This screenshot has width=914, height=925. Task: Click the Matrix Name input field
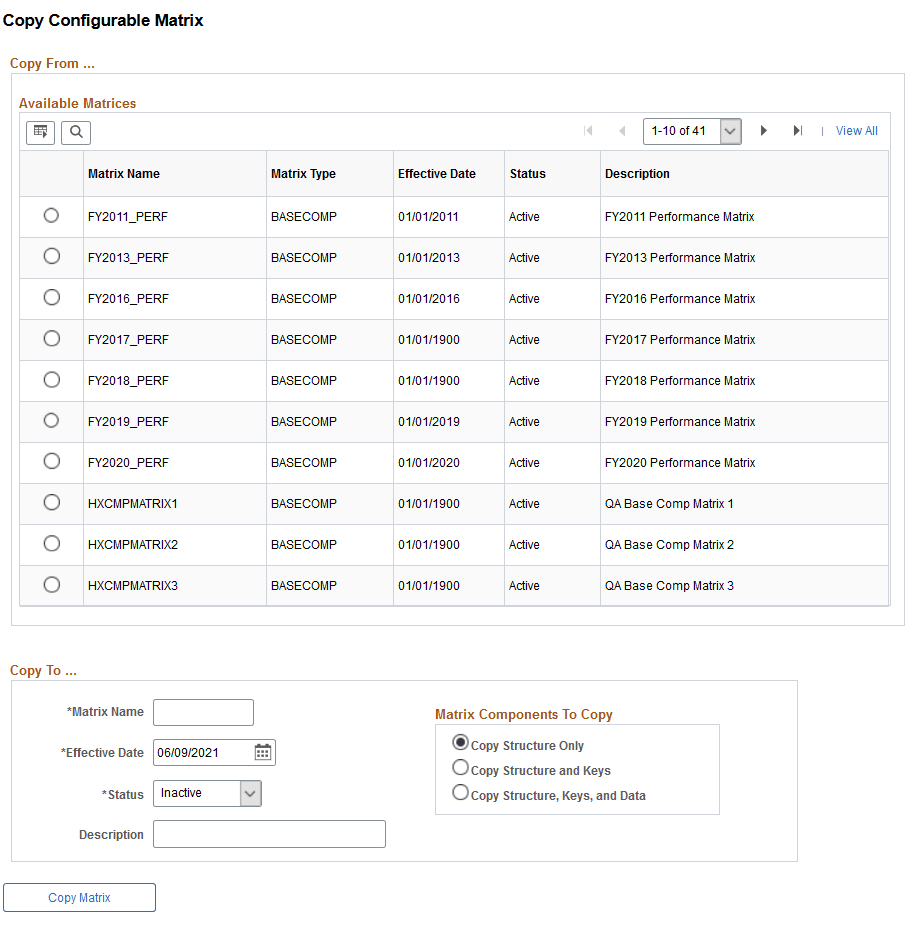(203, 712)
